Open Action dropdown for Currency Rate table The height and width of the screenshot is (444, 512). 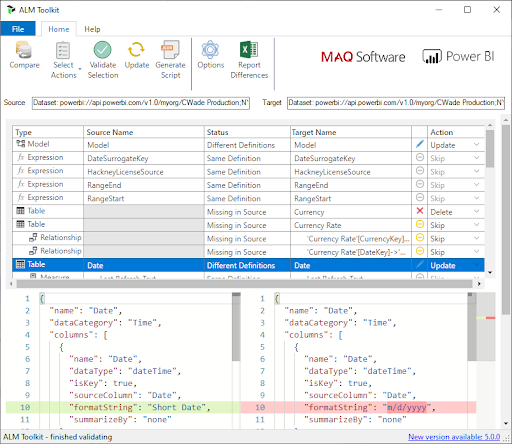click(x=477, y=225)
